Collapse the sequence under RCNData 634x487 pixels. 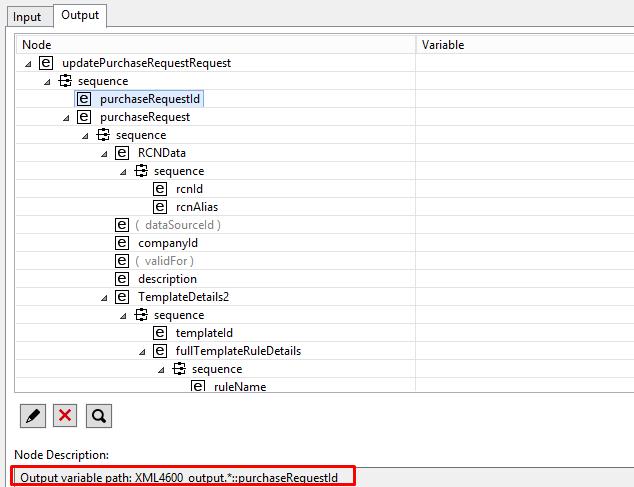[x=123, y=172]
